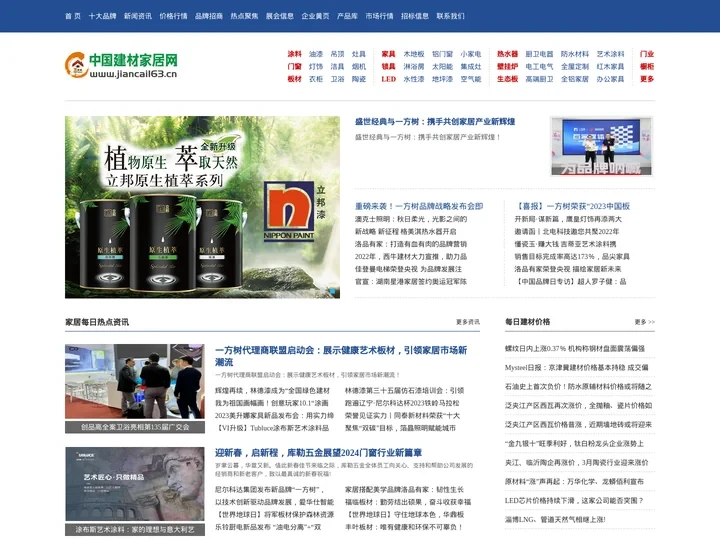Viewport: 720px width, 540px height.
Task: Open 集成灶 category link
Action: click(471, 67)
